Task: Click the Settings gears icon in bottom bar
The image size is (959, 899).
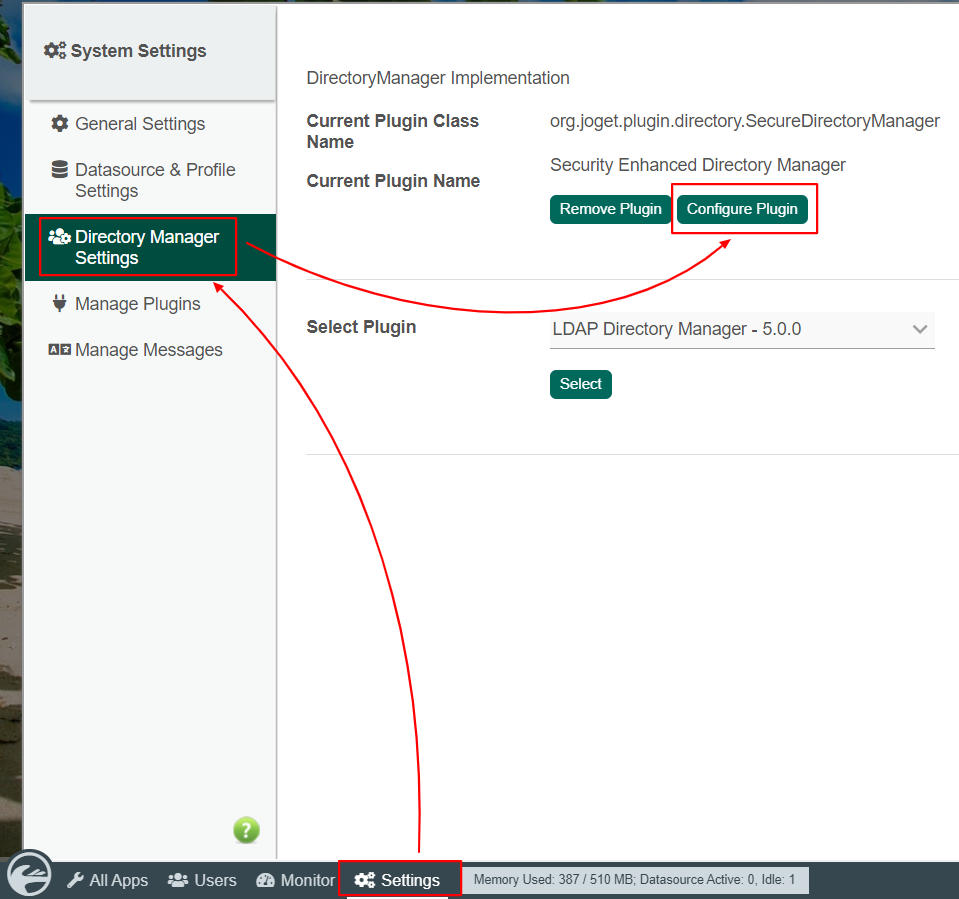Action: 365,880
